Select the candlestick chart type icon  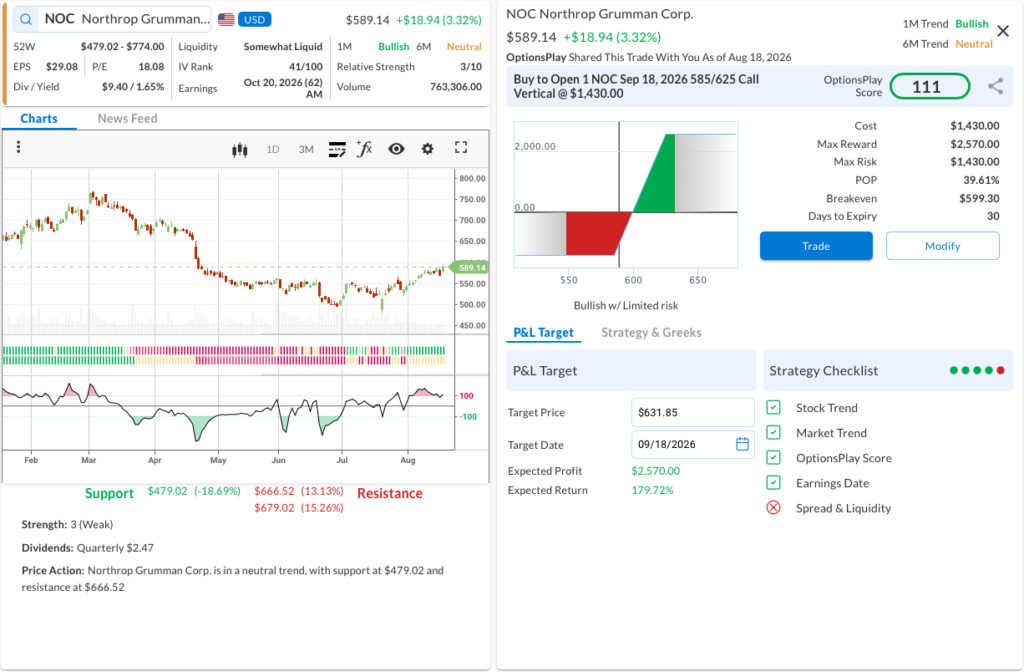(x=240, y=150)
